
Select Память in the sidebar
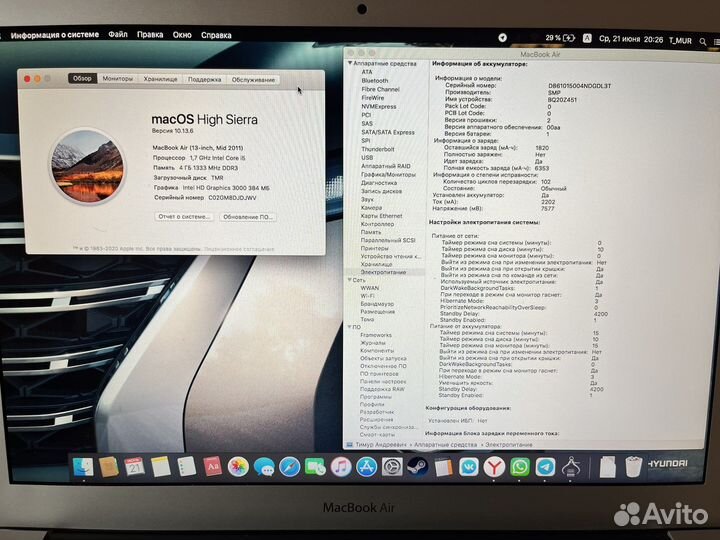point(371,232)
